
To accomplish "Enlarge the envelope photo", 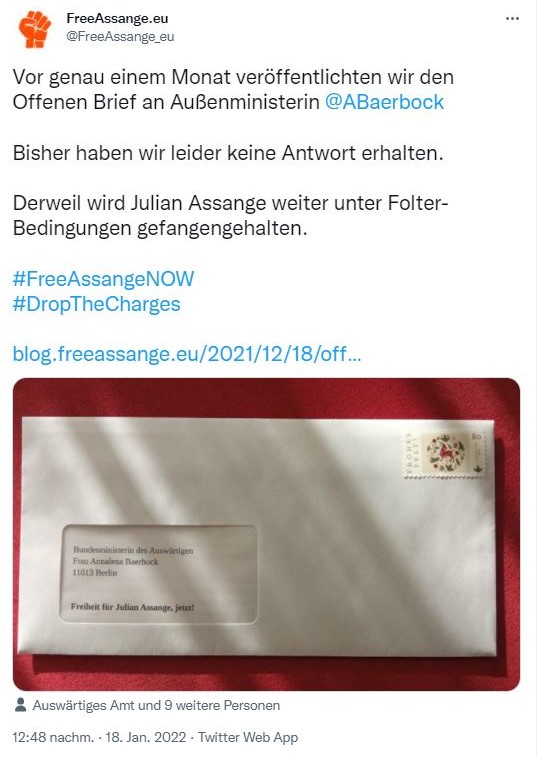I will coord(267,534).
